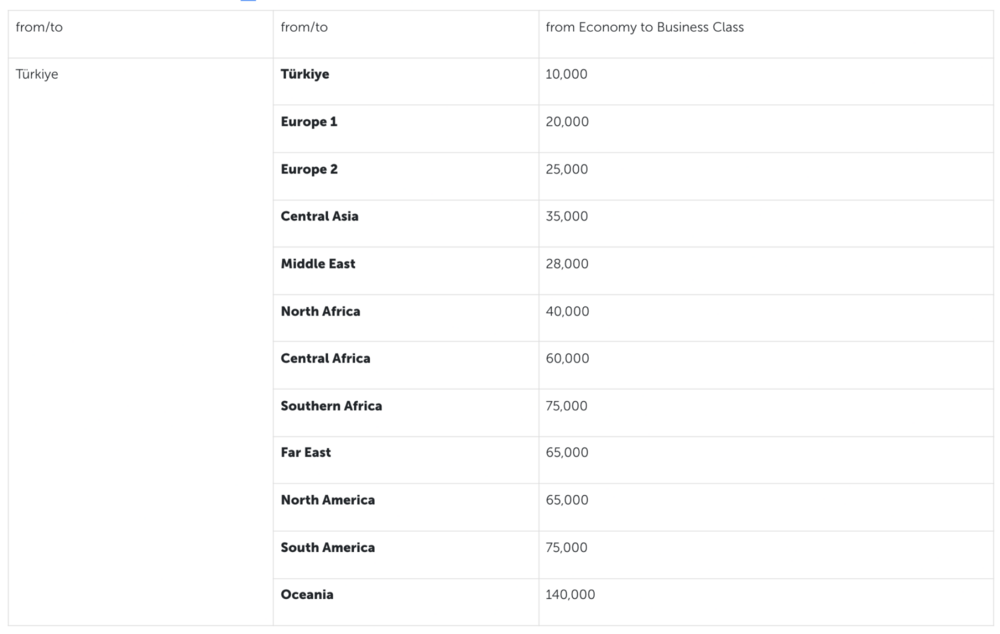Click the 60,000 value for Central Africa

(x=567, y=359)
